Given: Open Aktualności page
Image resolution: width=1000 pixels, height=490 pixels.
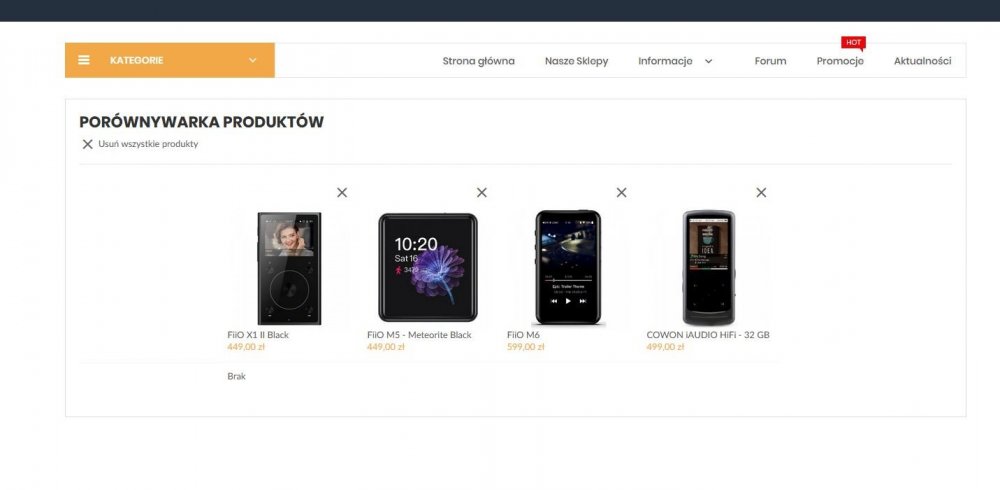Looking at the screenshot, I should (x=922, y=61).
